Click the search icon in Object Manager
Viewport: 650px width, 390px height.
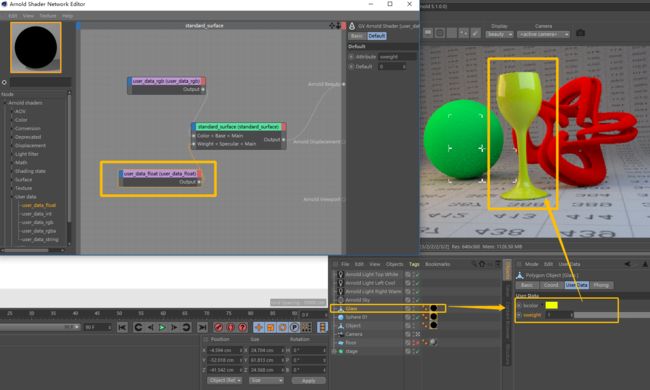click(474, 264)
